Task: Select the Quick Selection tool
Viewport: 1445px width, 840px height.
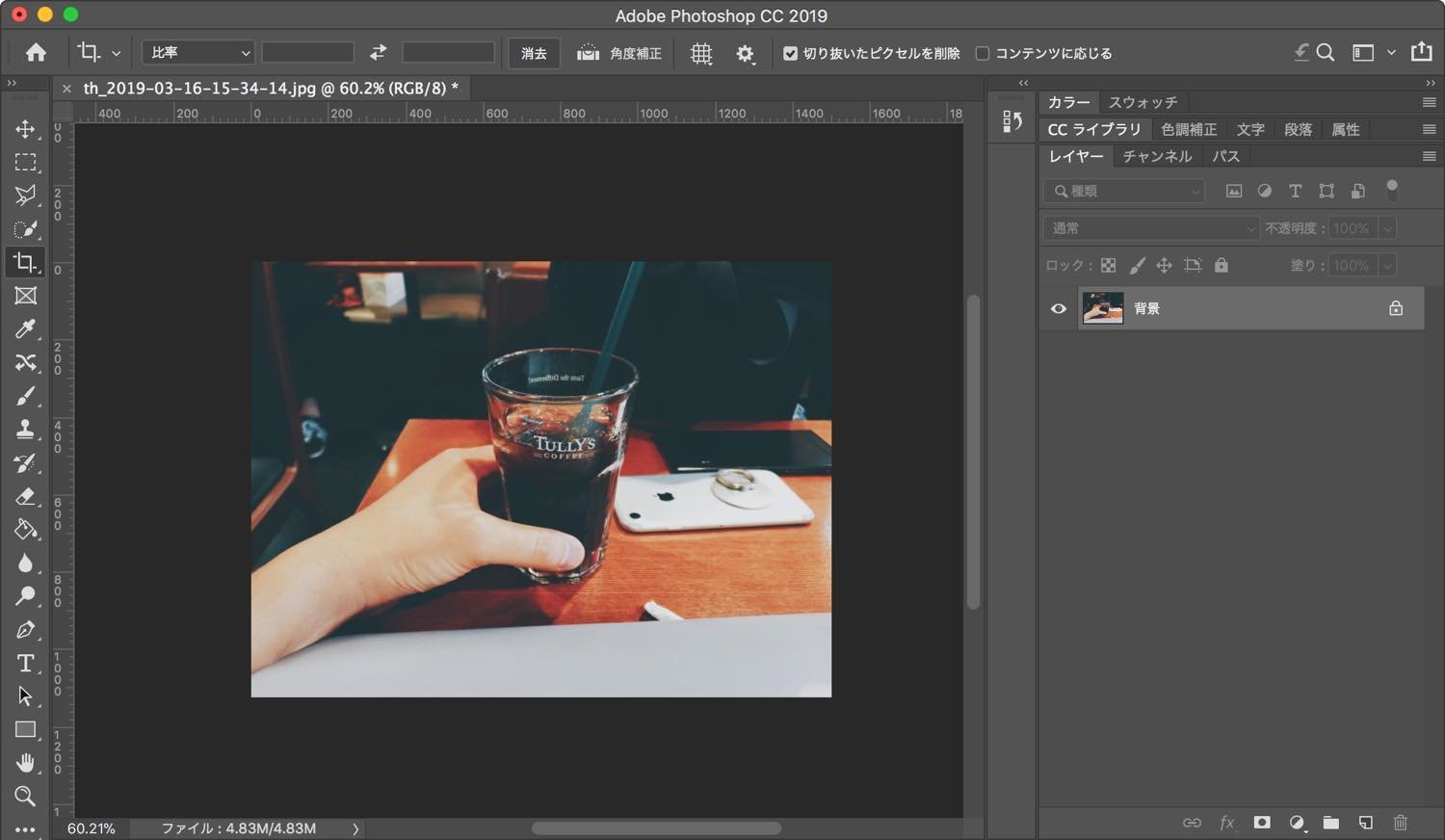Action: (x=25, y=229)
